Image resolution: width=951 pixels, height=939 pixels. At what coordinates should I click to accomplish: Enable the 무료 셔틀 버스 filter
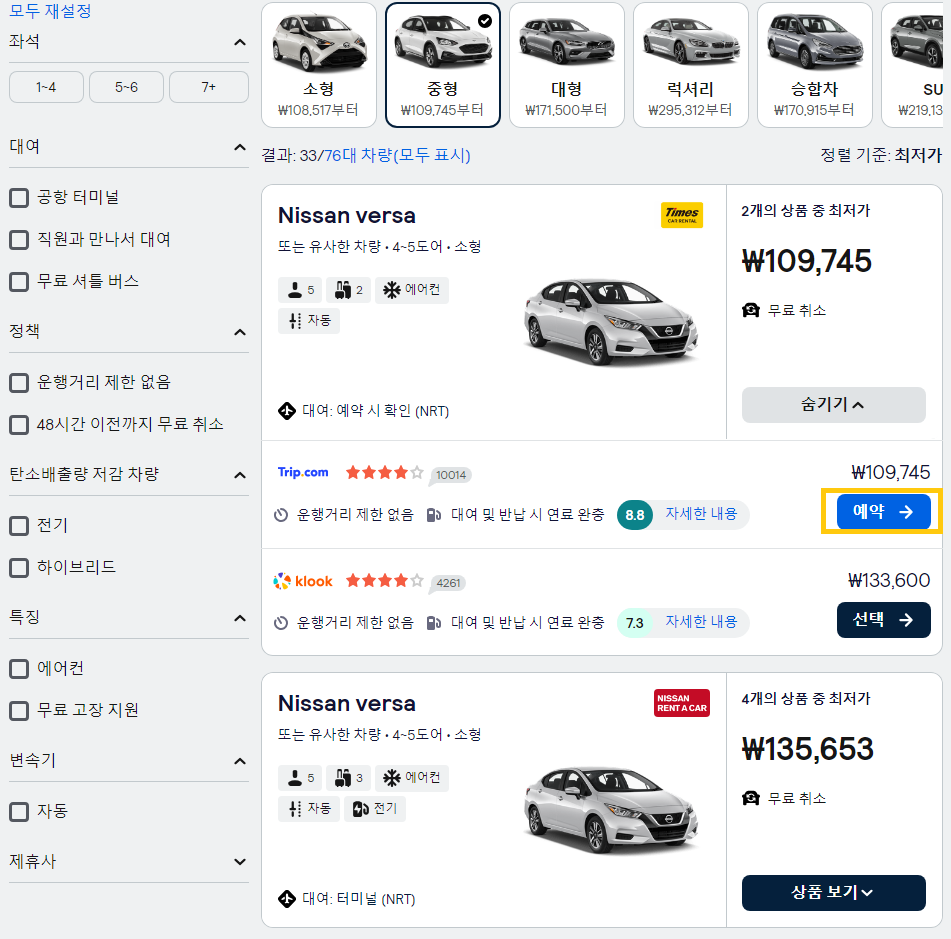[x=19, y=281]
